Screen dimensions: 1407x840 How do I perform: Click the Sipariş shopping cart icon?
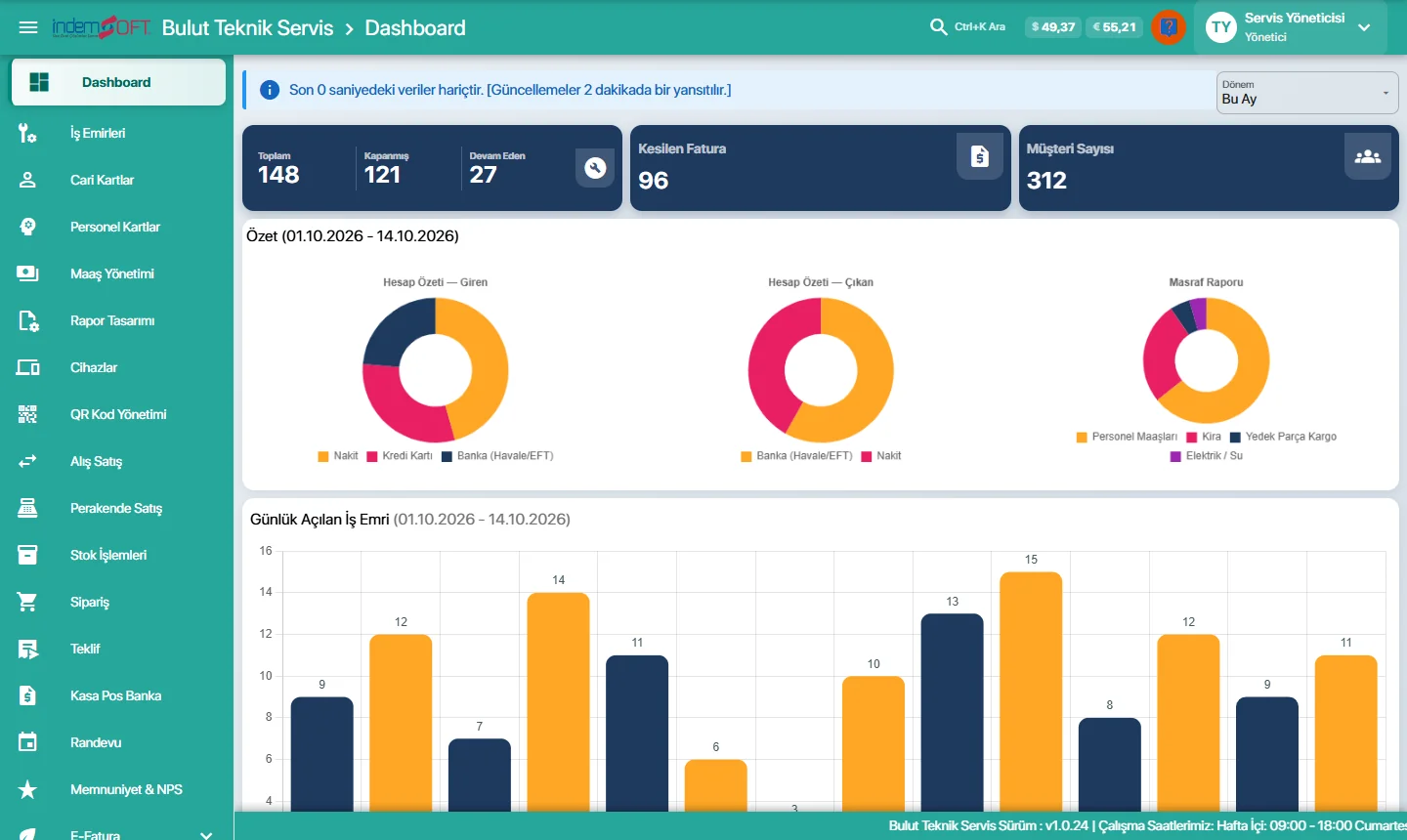click(x=27, y=602)
